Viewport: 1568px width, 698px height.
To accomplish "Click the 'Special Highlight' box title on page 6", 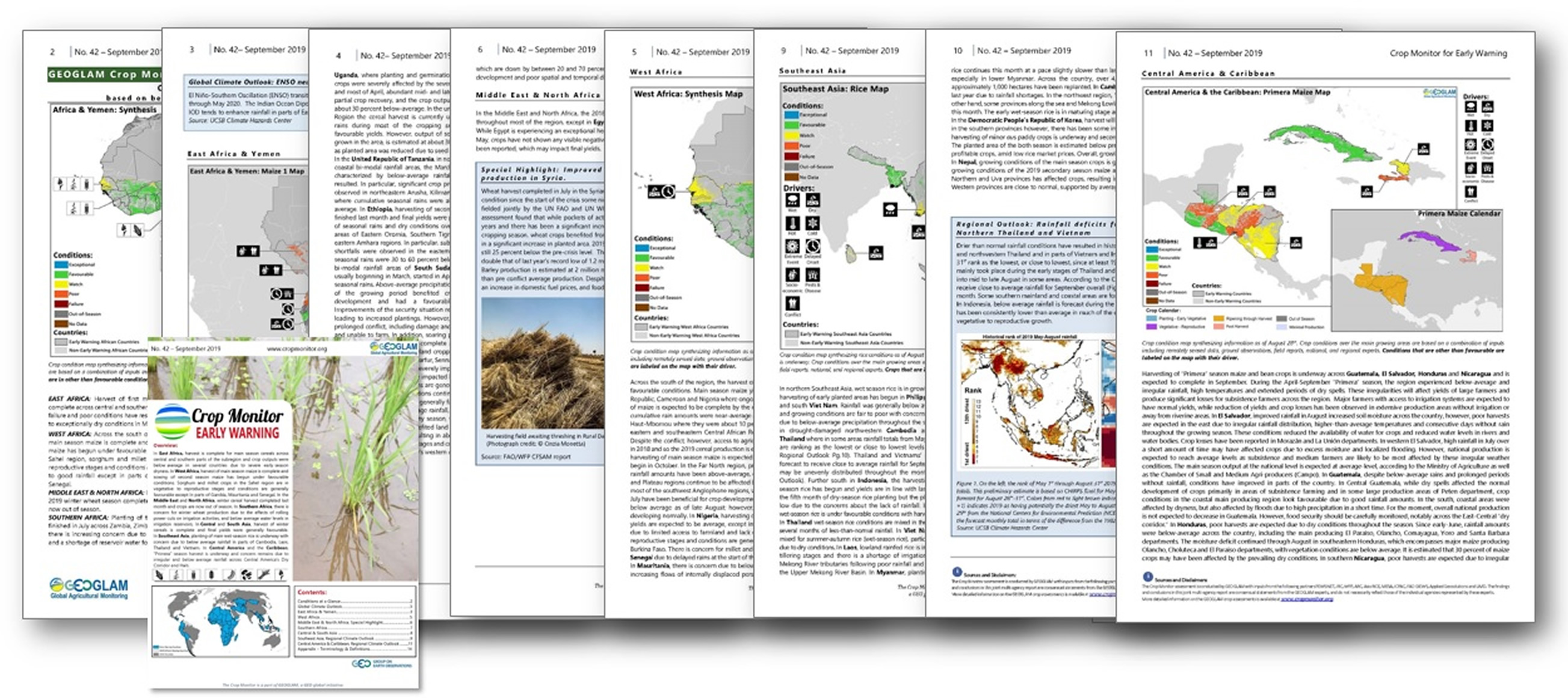I will (541, 173).
